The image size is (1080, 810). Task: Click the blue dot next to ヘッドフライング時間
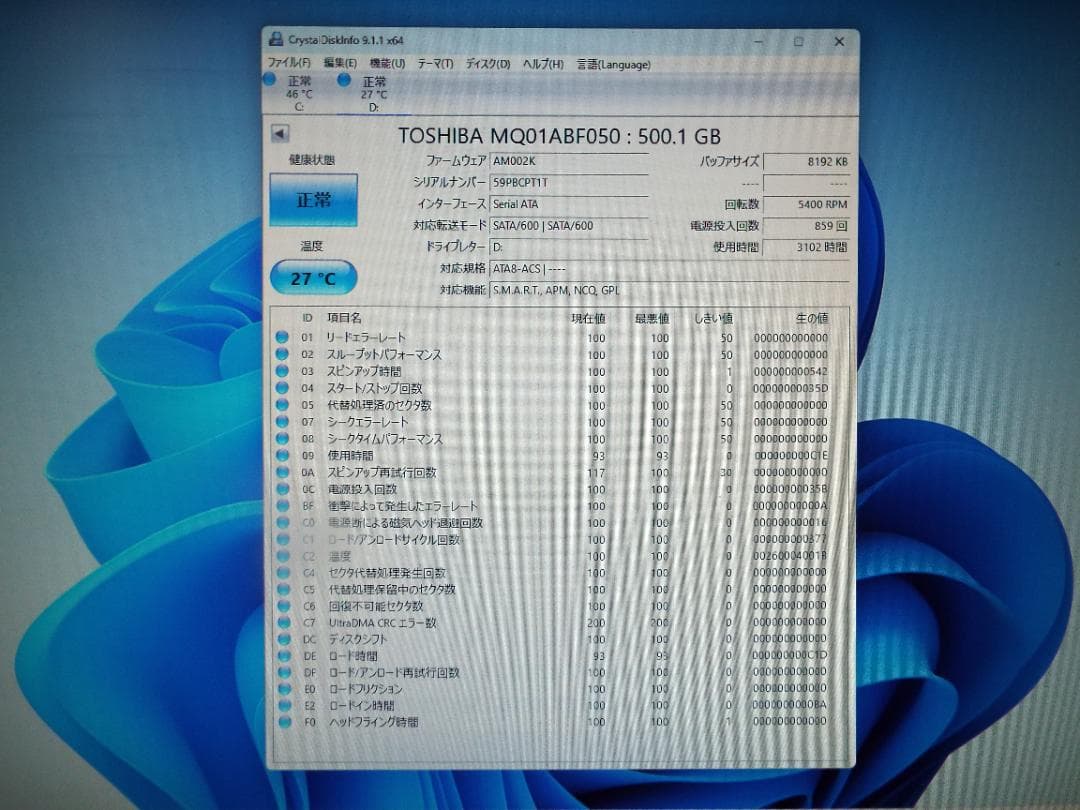tap(282, 722)
